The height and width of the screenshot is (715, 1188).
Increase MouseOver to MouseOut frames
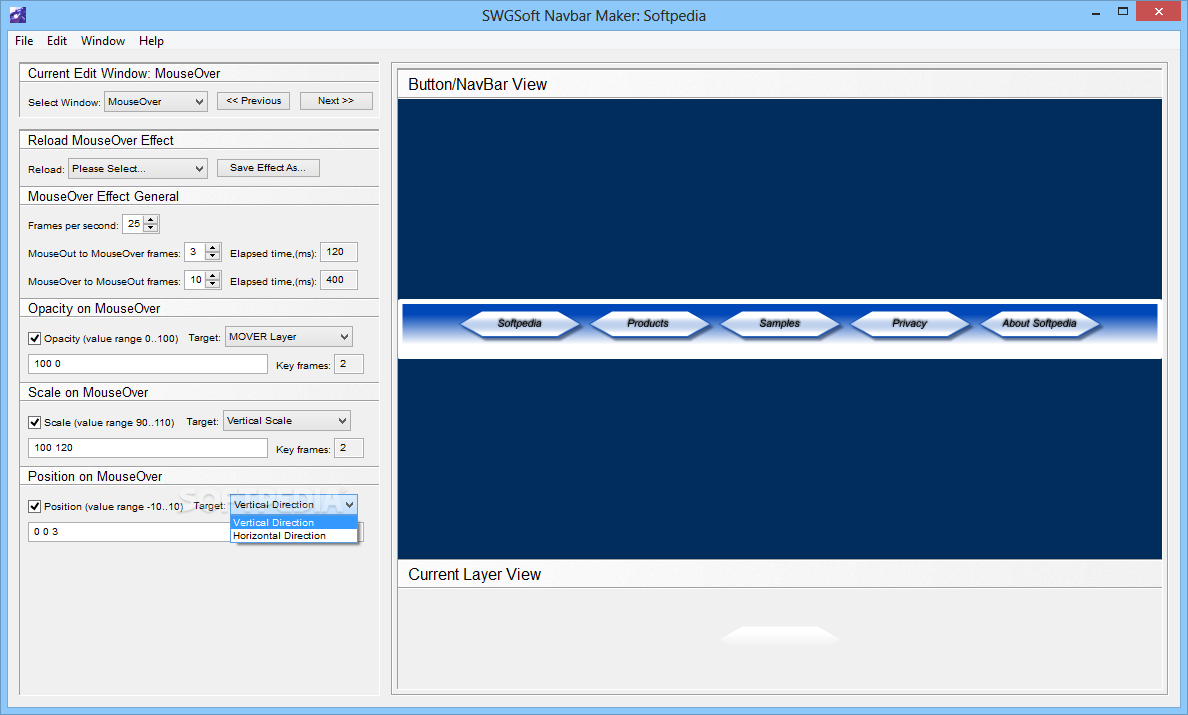click(x=213, y=276)
